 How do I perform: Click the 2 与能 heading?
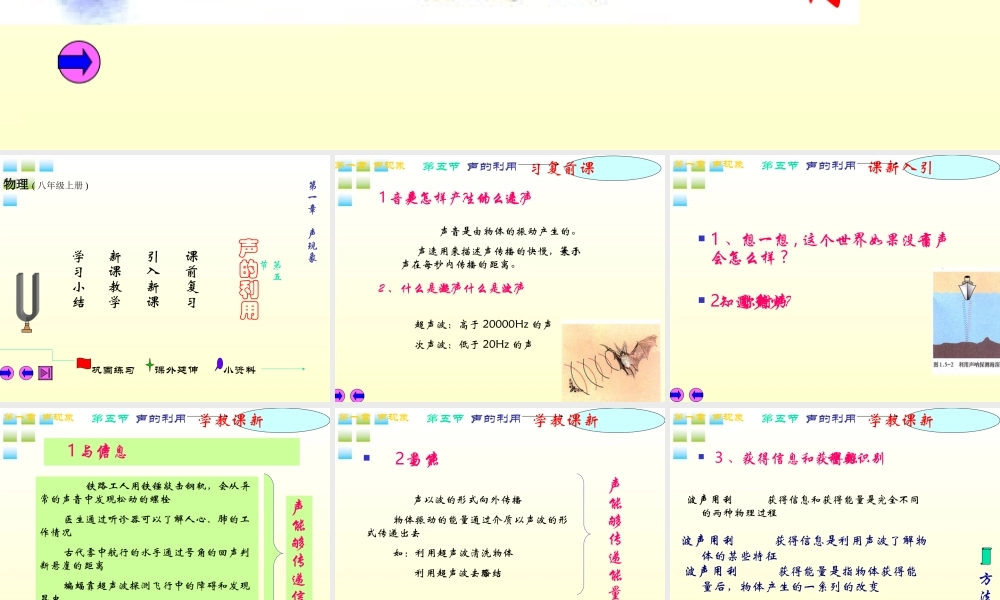[x=416, y=459]
